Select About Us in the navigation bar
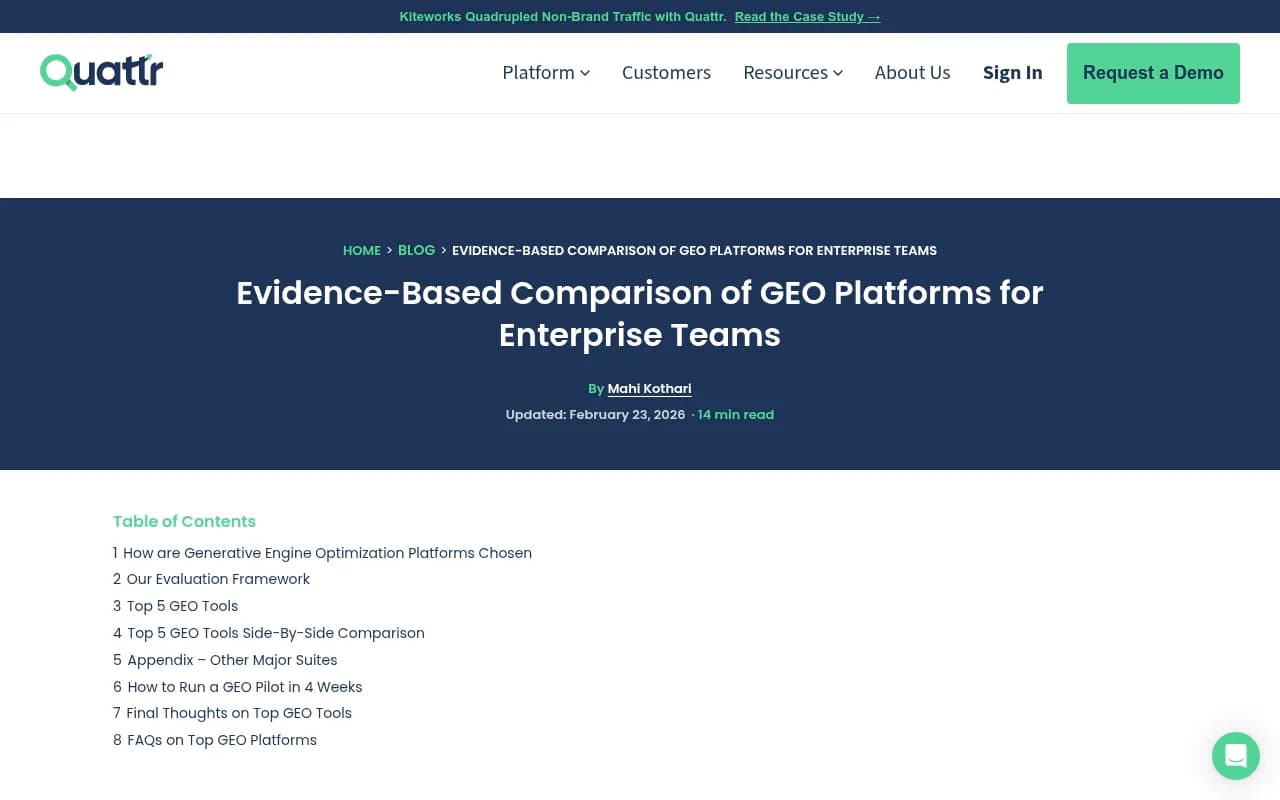Viewport: 1280px width, 800px height. [x=912, y=72]
